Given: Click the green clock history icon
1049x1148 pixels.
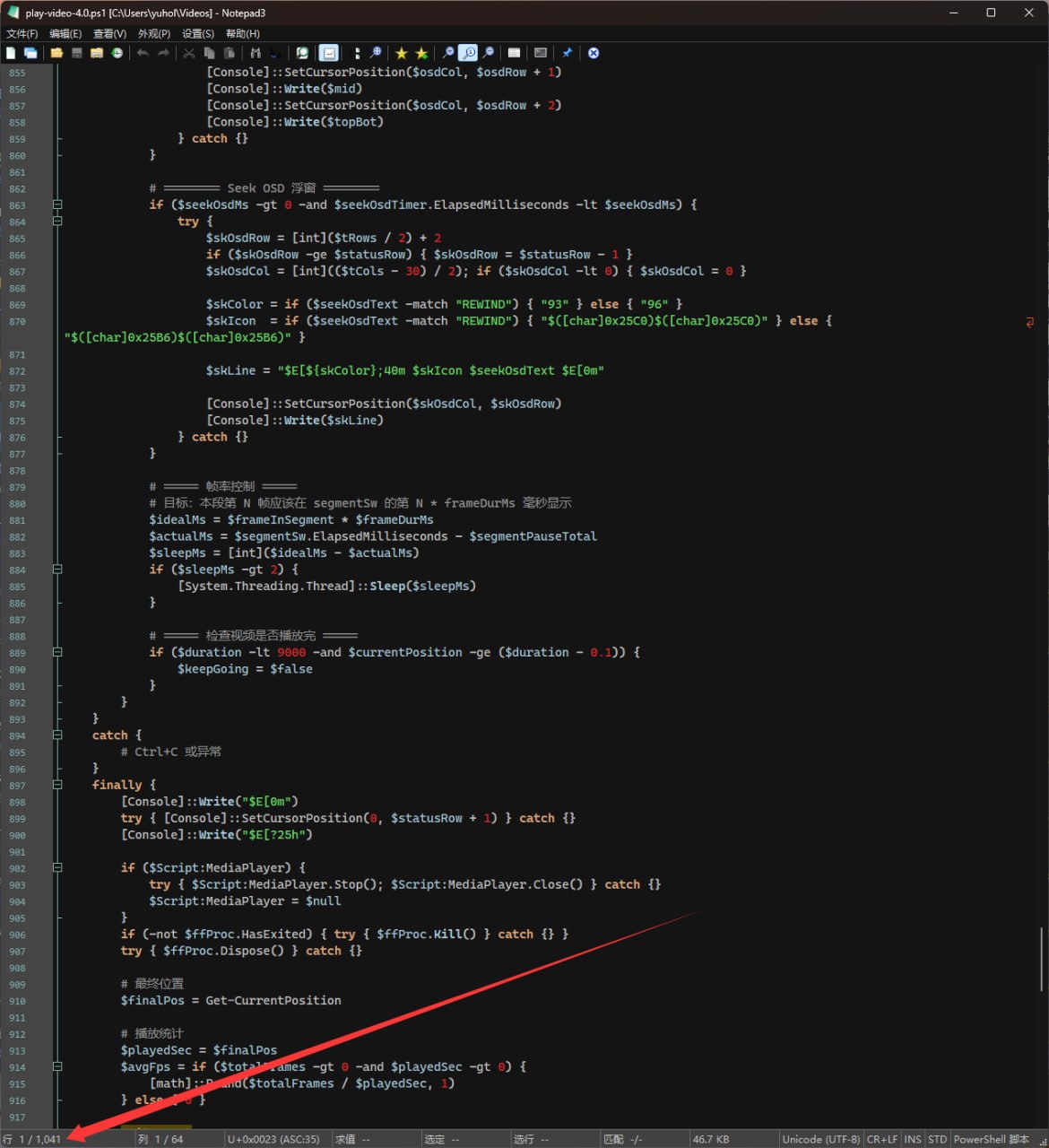Looking at the screenshot, I should pos(117,54).
